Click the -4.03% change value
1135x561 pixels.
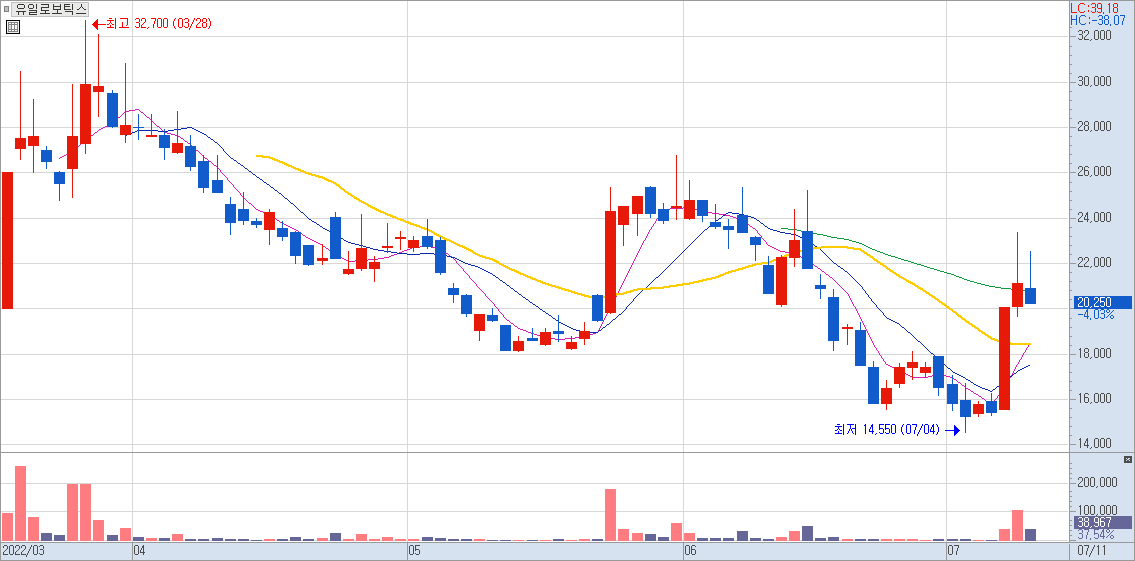coord(1096,315)
